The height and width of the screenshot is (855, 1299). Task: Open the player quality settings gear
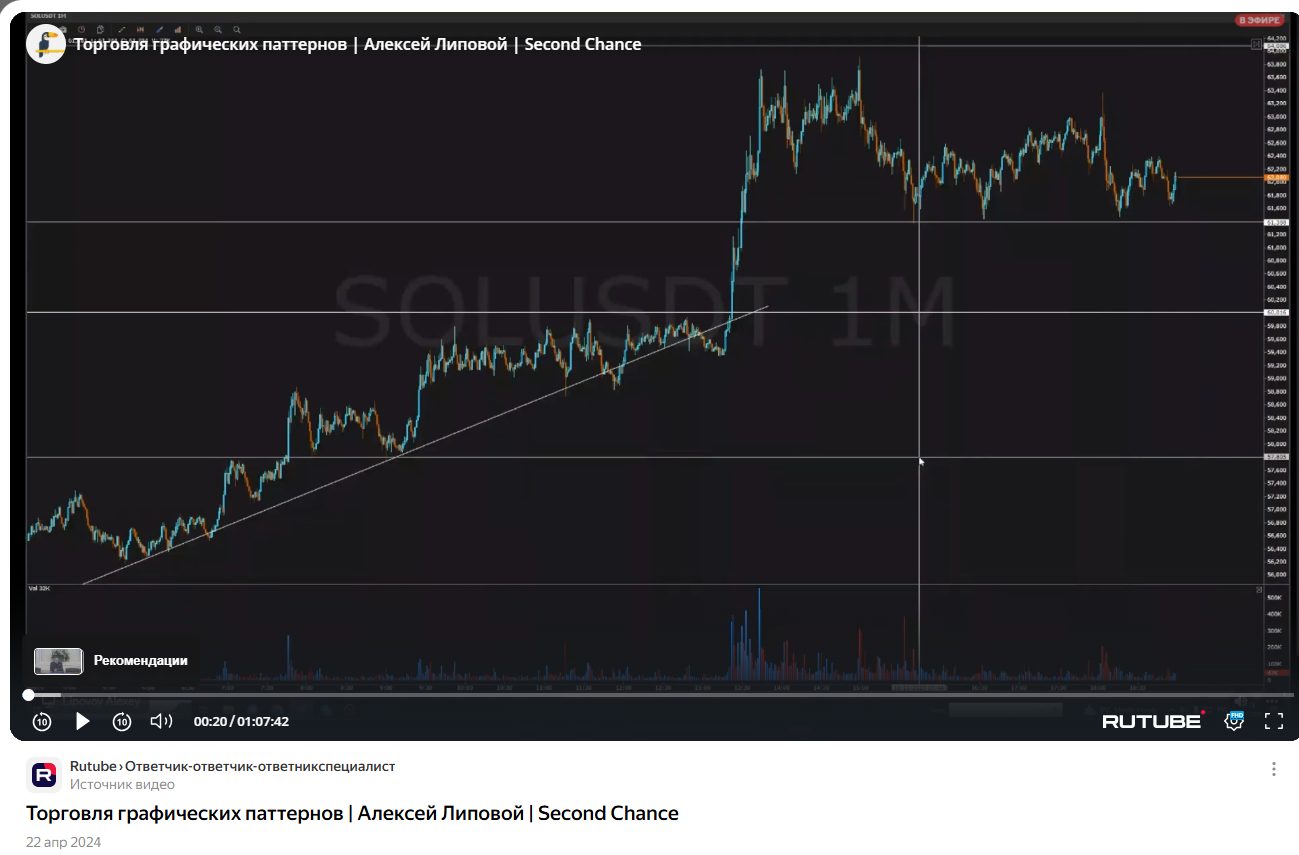[x=1234, y=720]
